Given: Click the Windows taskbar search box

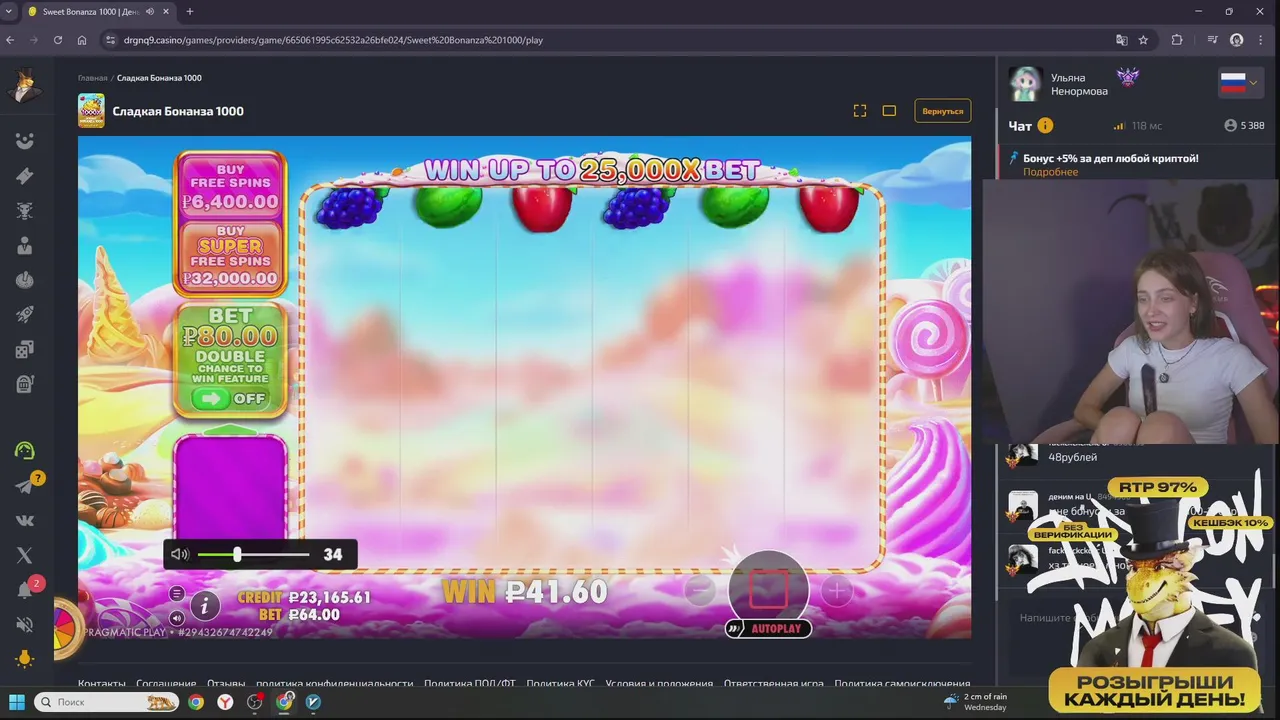Looking at the screenshot, I should (x=106, y=702).
